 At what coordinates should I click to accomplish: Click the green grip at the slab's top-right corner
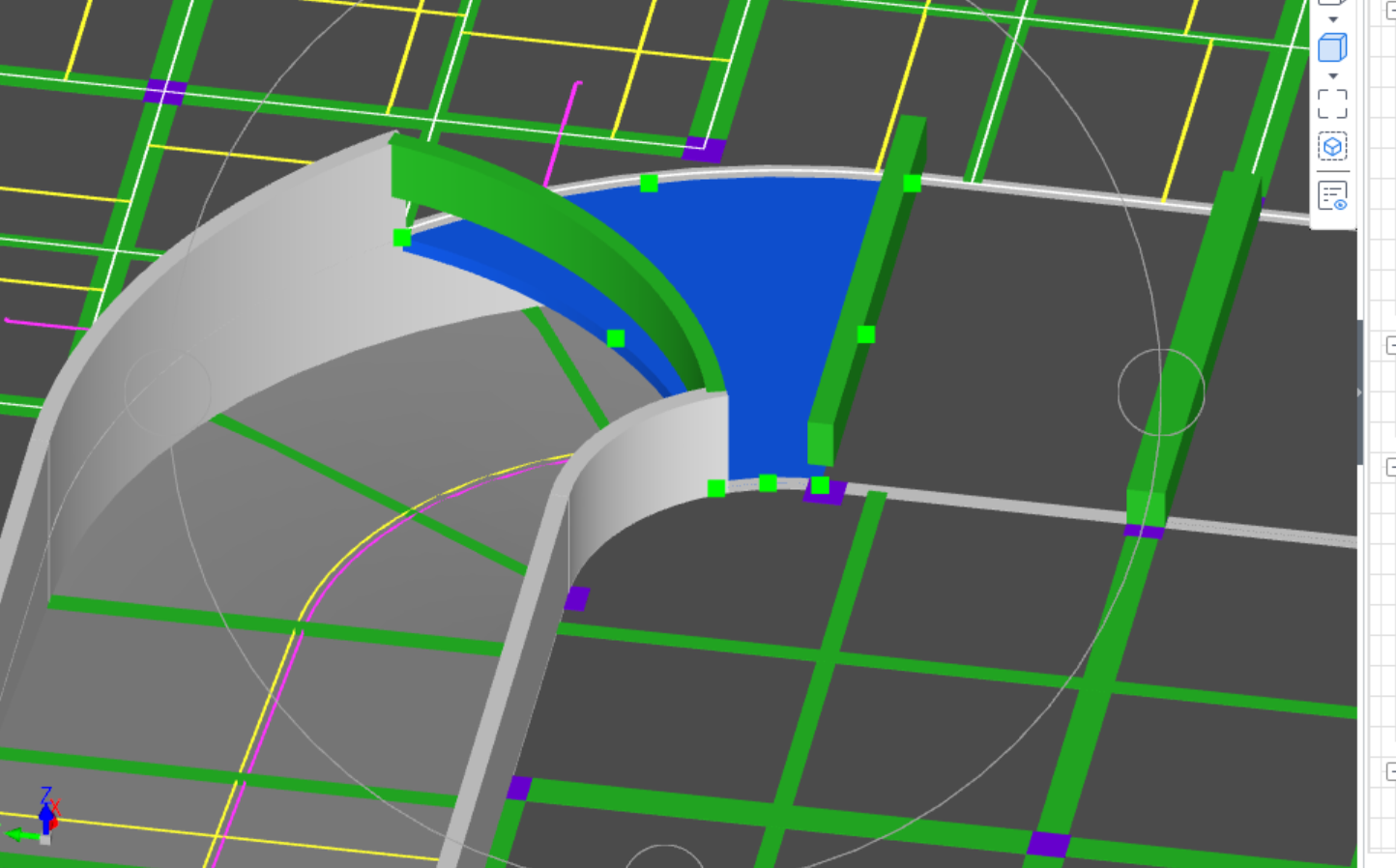(x=912, y=183)
